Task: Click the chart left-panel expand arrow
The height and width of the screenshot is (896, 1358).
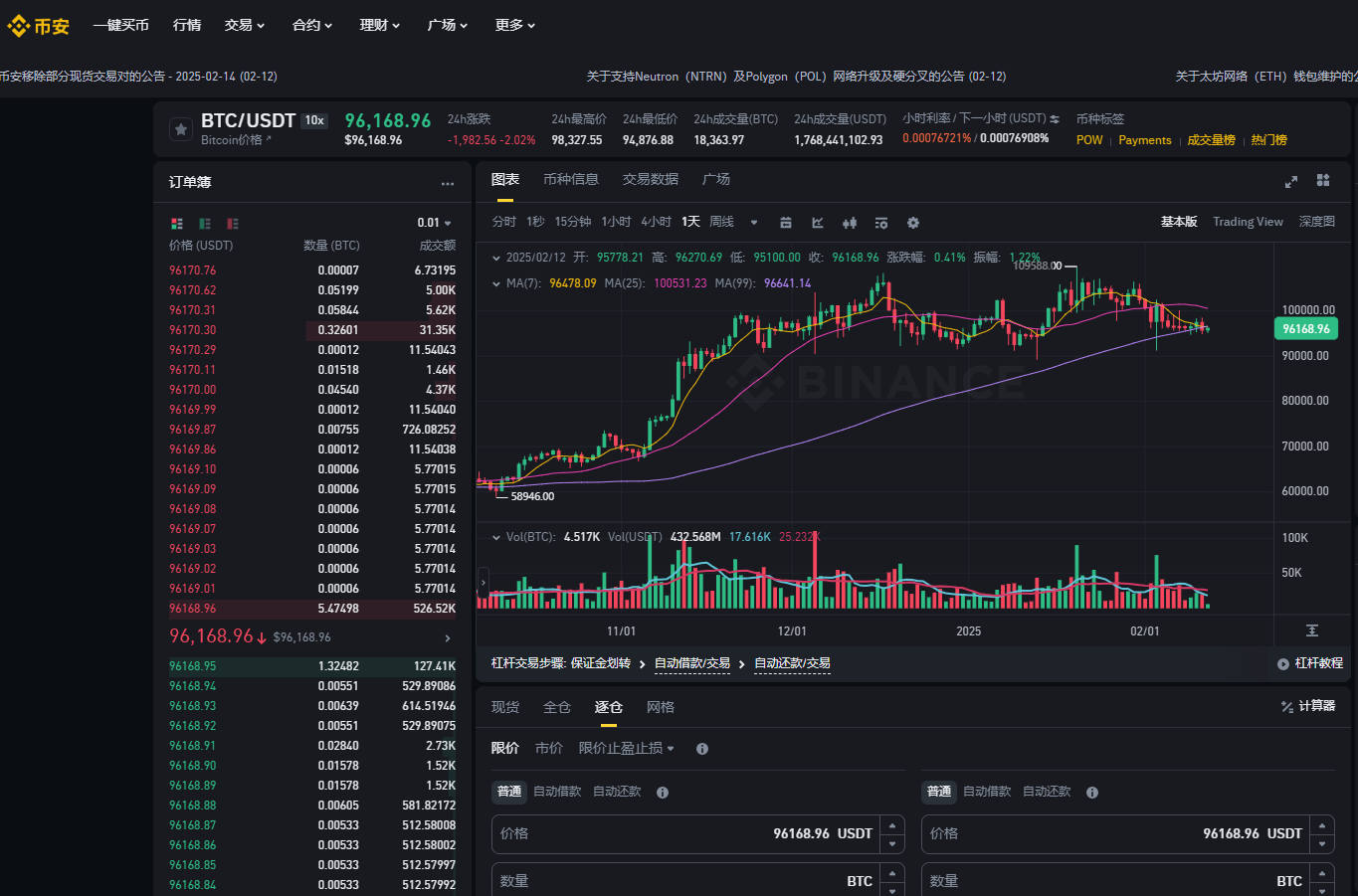Action: point(484,581)
